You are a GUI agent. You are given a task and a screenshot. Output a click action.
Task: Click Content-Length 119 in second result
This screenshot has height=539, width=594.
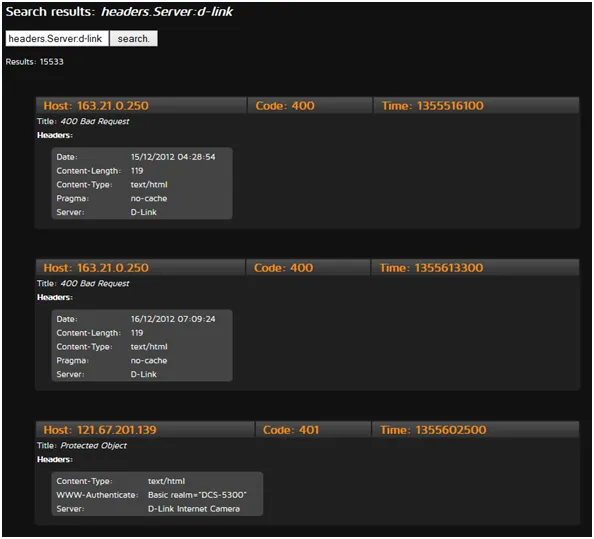137,333
